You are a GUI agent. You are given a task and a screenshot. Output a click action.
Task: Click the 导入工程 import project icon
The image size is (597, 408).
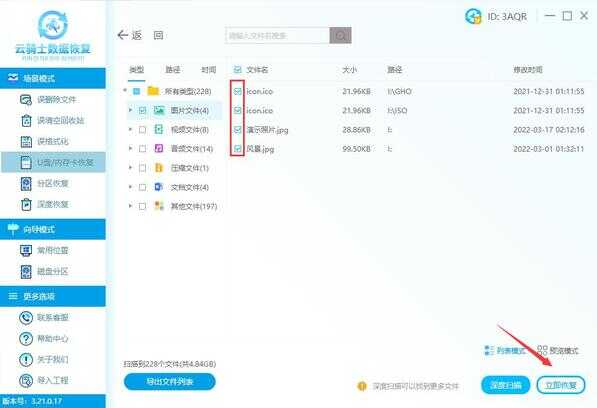pyautogui.click(x=26, y=380)
